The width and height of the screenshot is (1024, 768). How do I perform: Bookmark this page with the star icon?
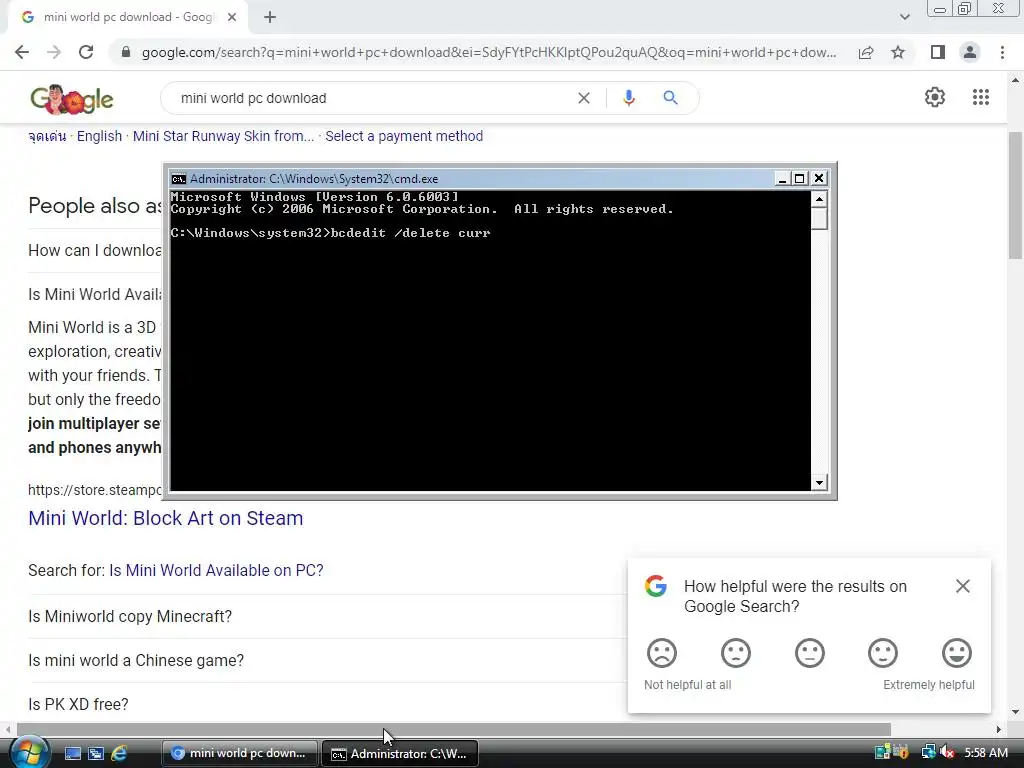point(898,52)
